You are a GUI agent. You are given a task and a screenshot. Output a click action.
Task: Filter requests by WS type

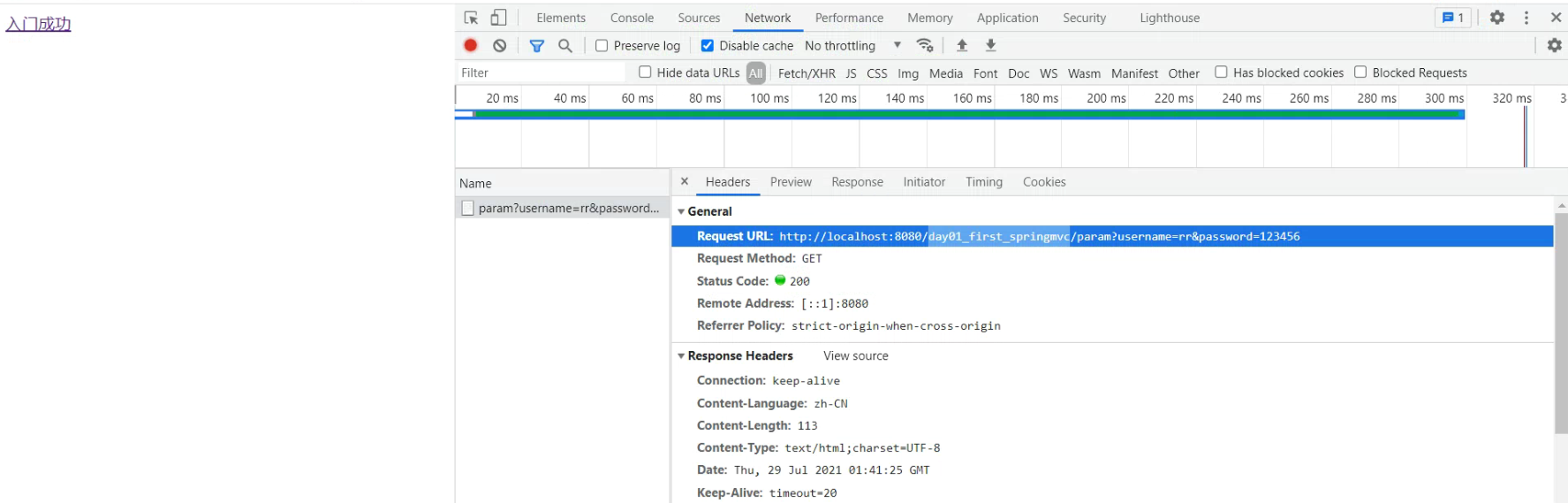(1049, 73)
